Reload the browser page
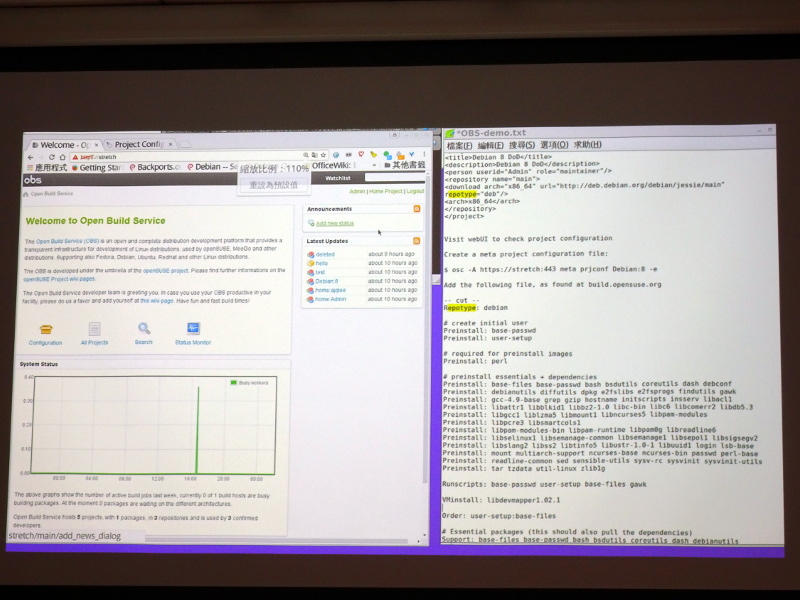 point(52,157)
